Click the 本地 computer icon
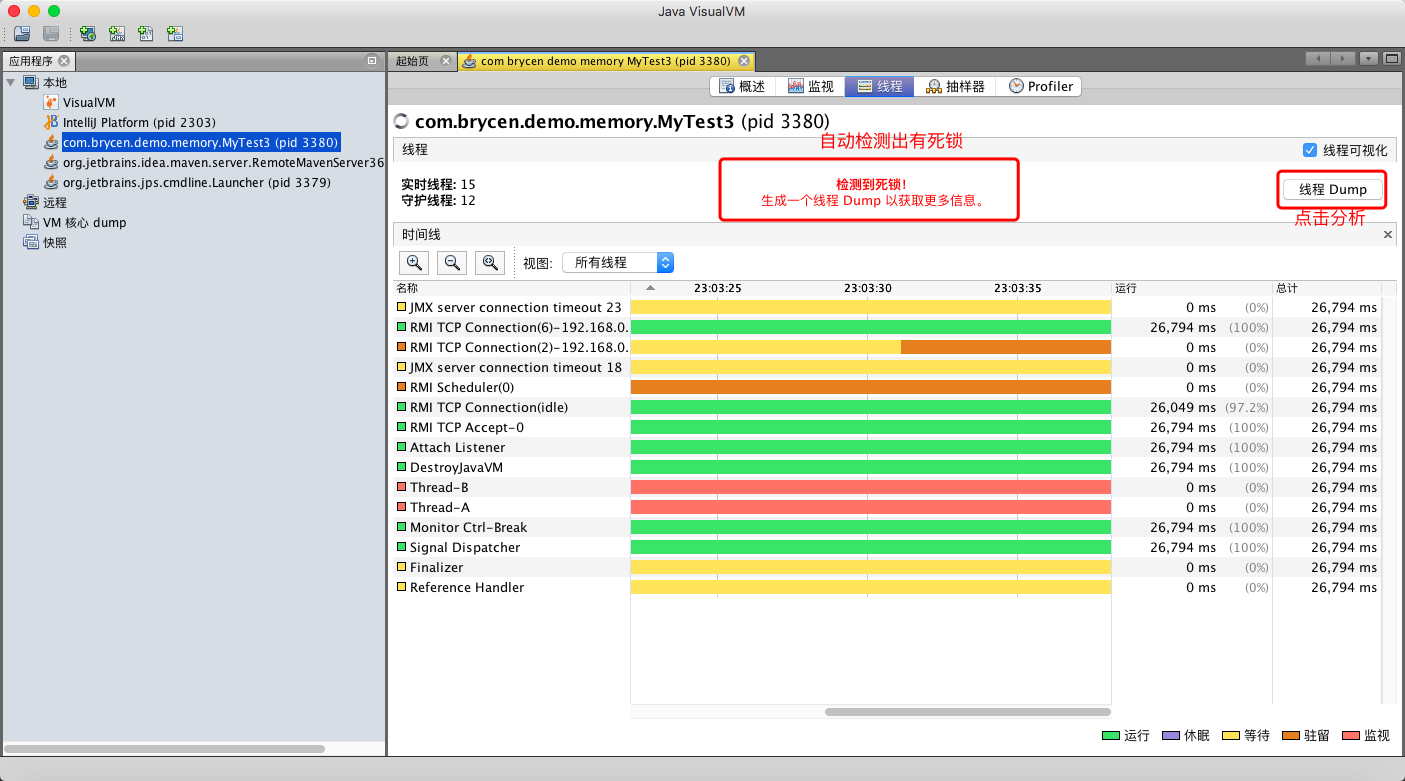The image size is (1405, 781). [31, 82]
